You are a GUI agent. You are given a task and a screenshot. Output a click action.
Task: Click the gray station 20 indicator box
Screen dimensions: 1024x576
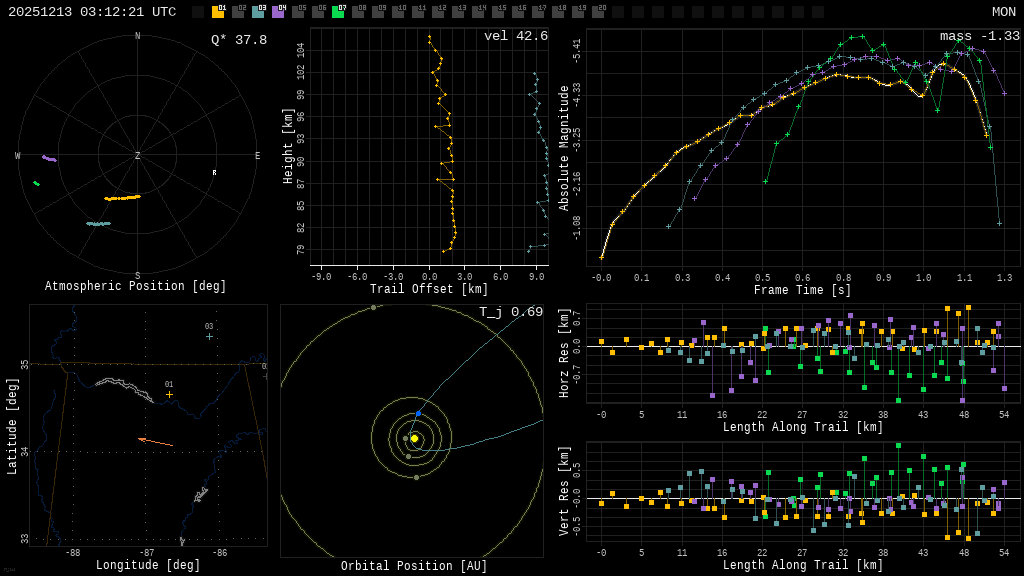[x=598, y=12]
